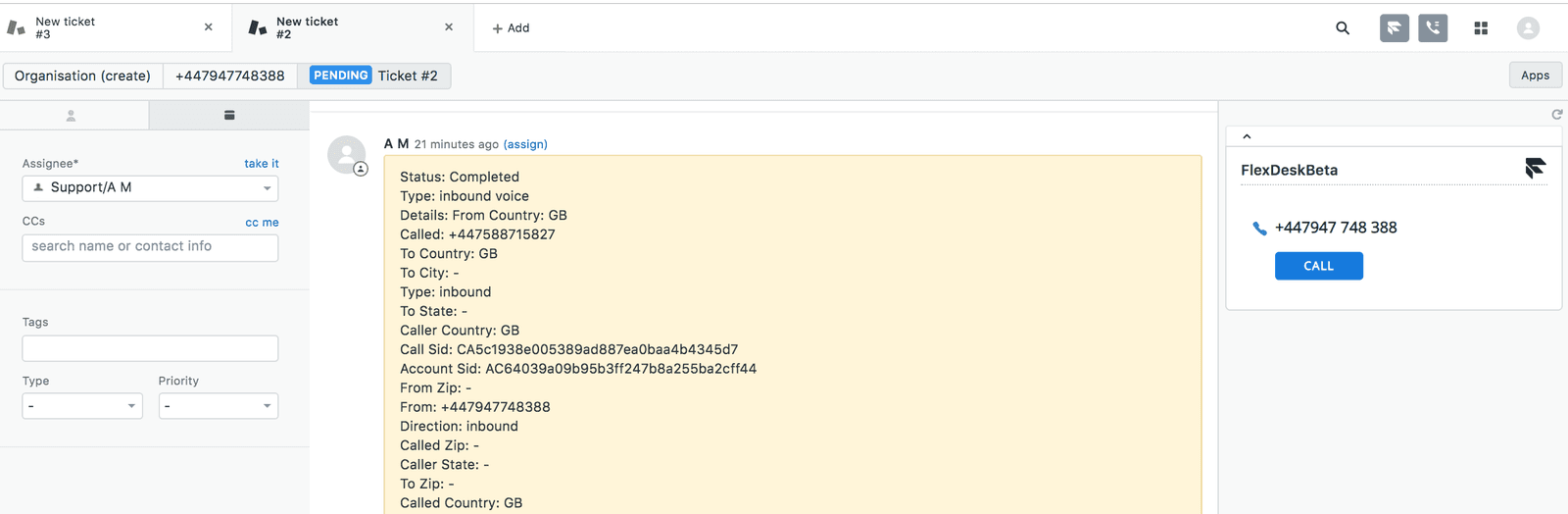Click the blue phone icon beside number
This screenshot has width=1568, height=514.
(1259, 229)
